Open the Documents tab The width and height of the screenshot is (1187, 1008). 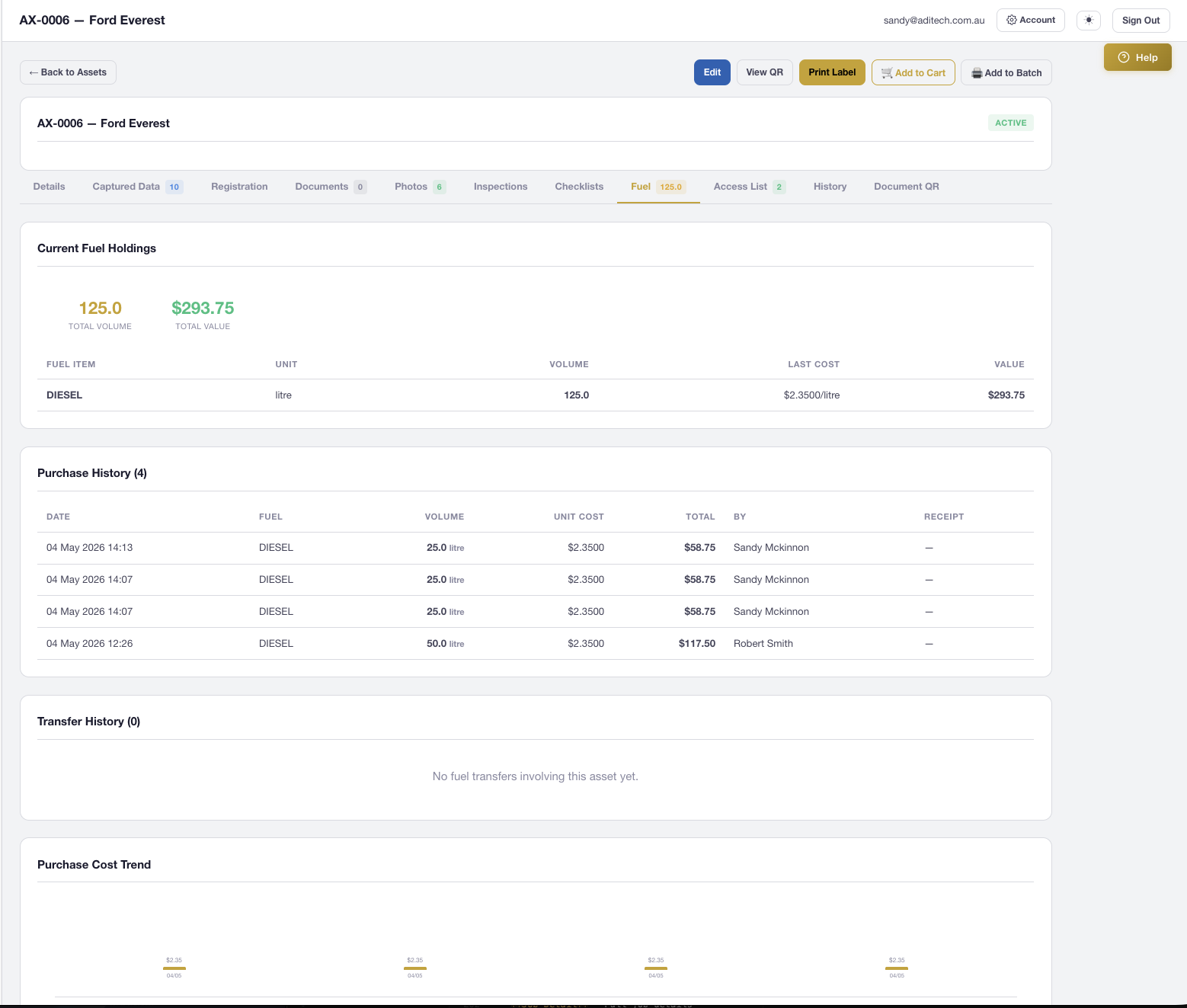point(331,187)
